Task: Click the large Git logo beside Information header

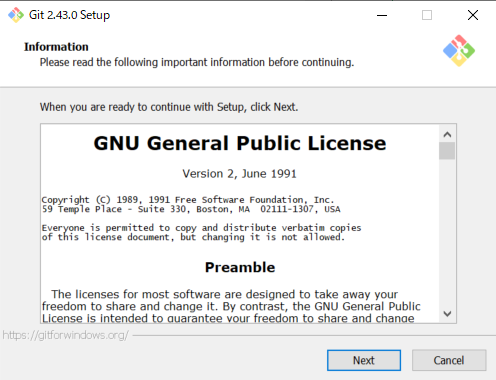Action: click(459, 51)
